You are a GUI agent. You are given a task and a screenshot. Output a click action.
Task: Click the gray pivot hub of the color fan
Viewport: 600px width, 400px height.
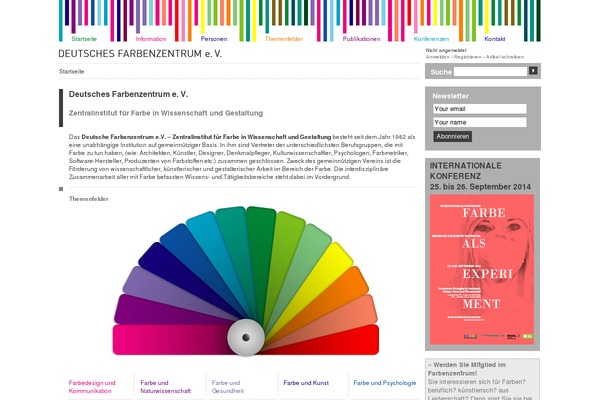click(246, 337)
